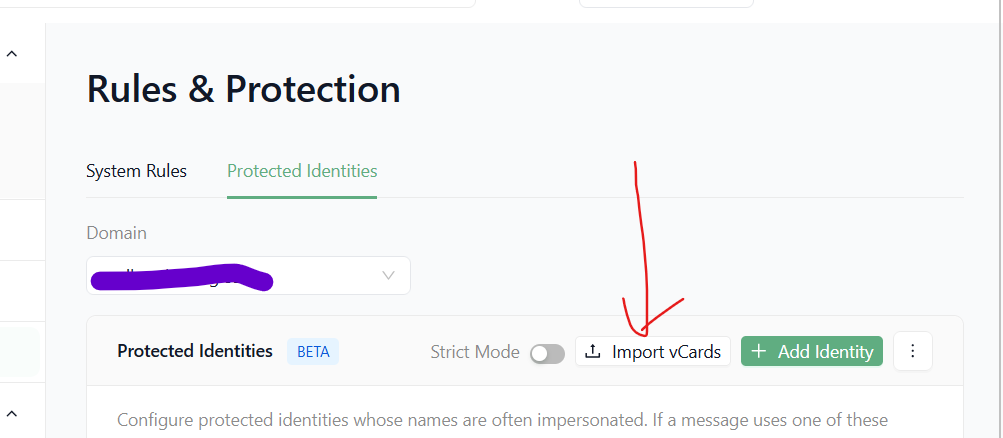Click the Protected Identities panel heading
The height and width of the screenshot is (438, 1003).
point(195,351)
